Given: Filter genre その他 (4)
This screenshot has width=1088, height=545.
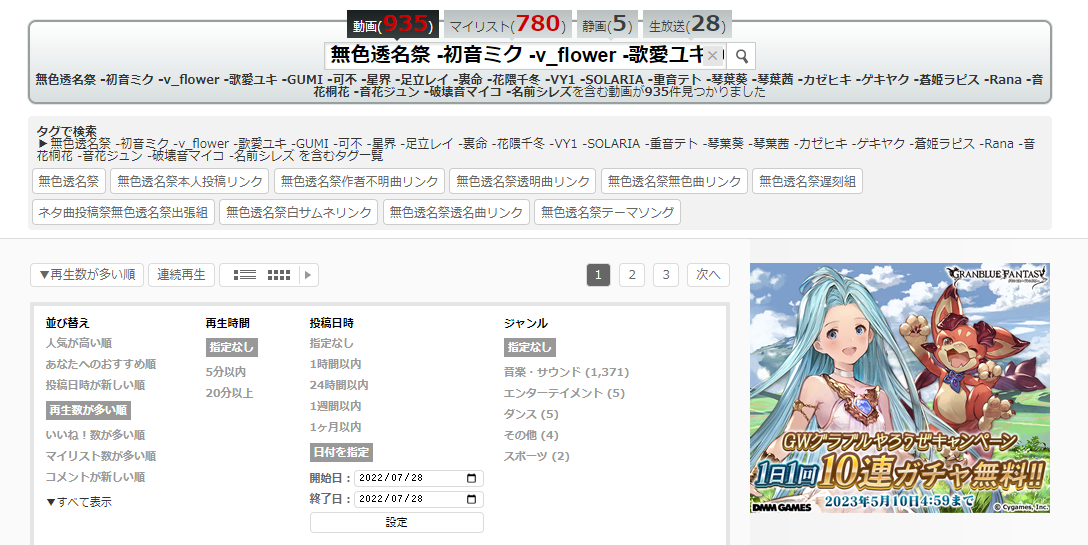Looking at the screenshot, I should click(531, 435).
